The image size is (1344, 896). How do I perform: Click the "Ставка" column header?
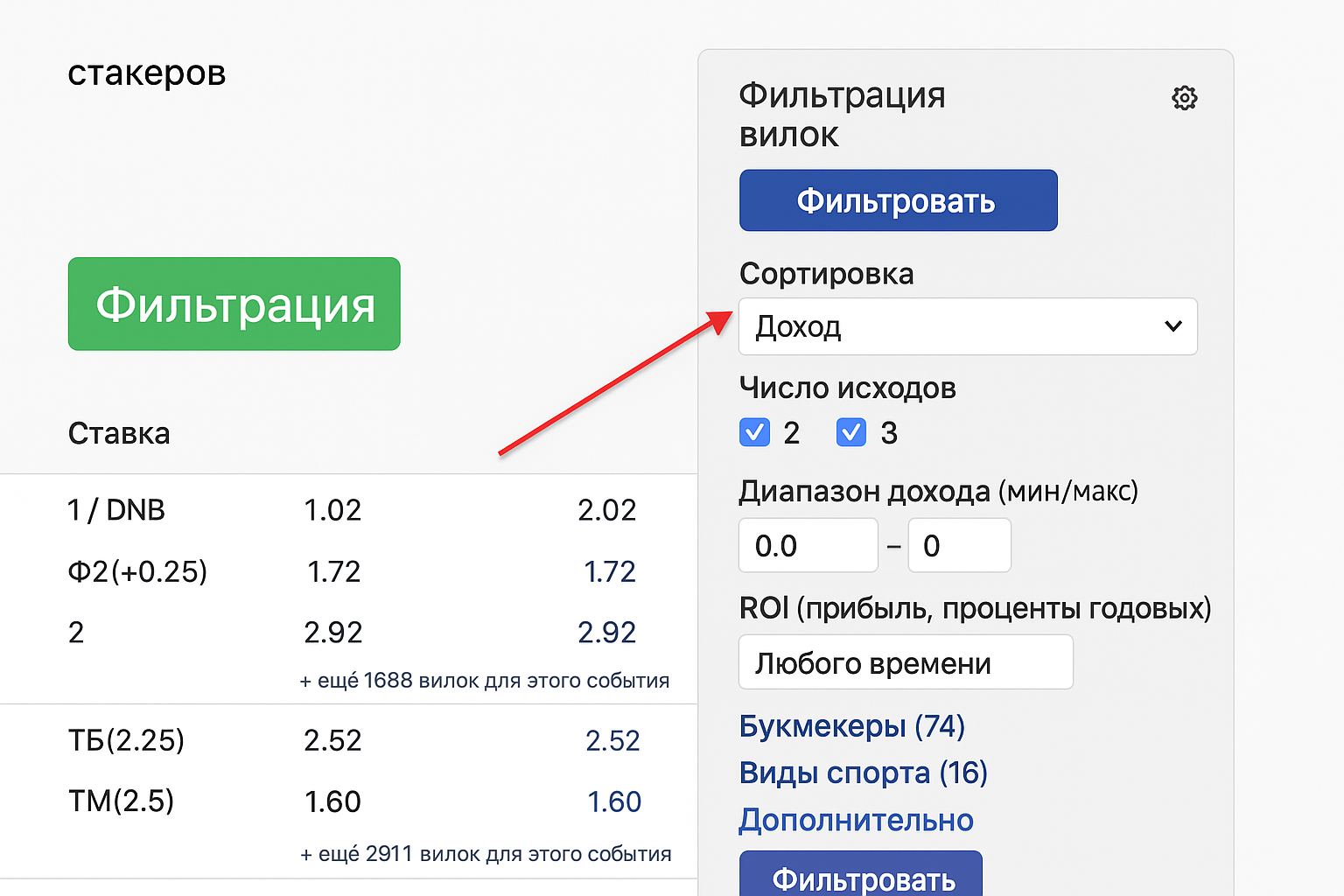click(119, 433)
